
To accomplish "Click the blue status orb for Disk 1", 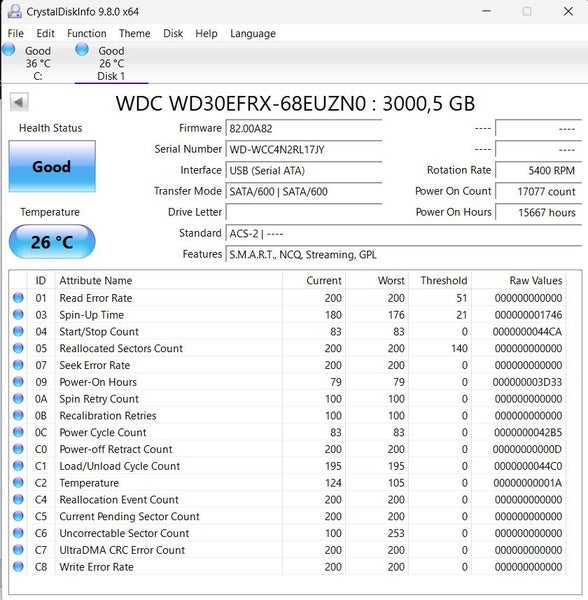I will pos(82,50).
